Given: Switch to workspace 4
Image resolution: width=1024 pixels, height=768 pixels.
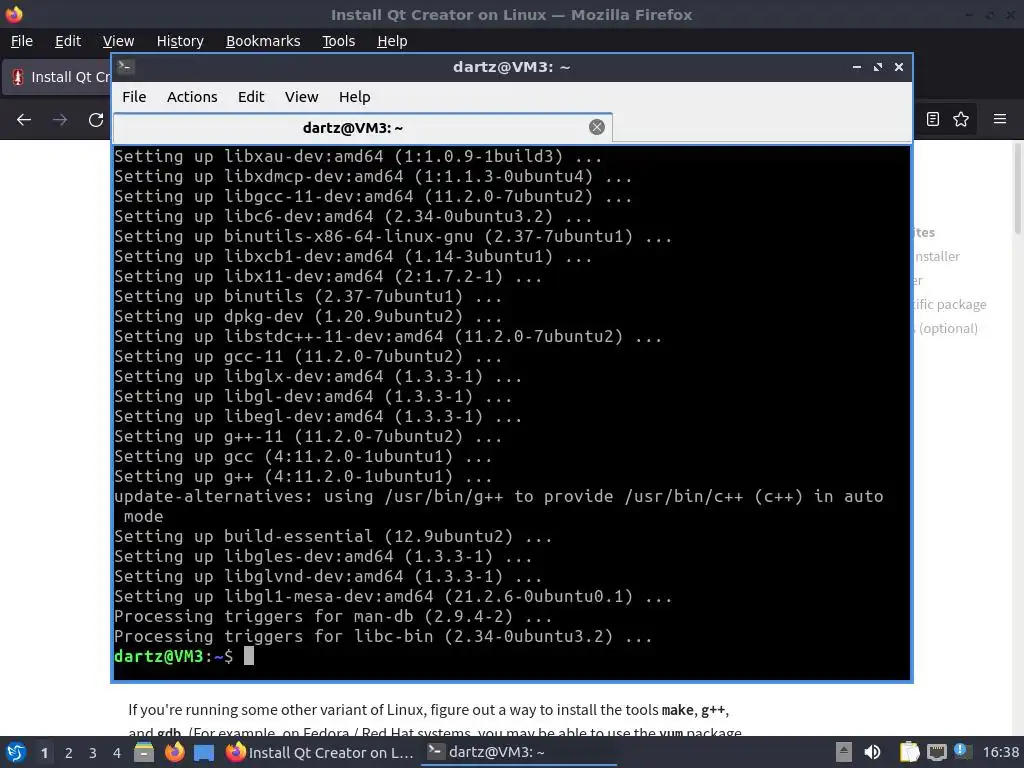Looking at the screenshot, I should (117, 753).
